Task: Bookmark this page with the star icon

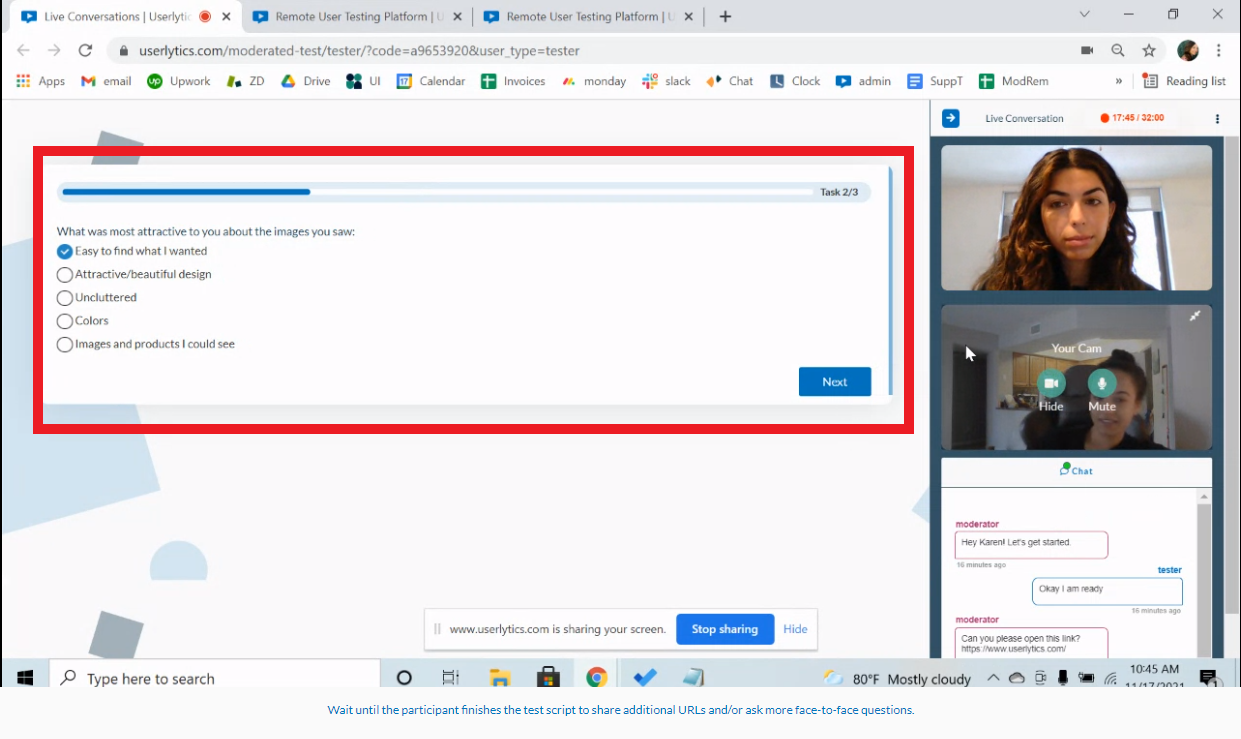Action: pyautogui.click(x=1149, y=50)
